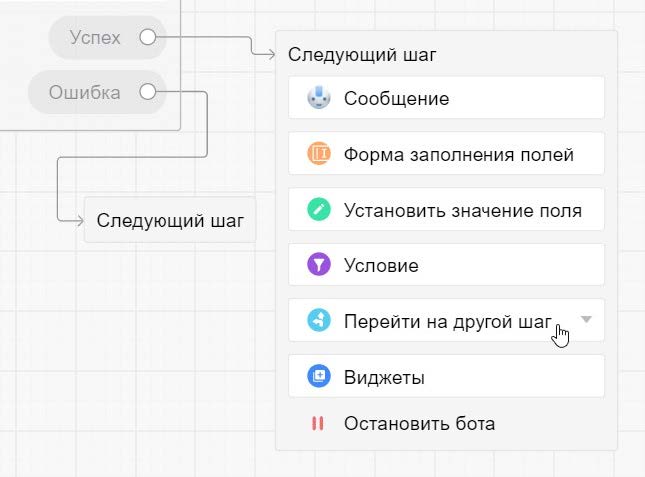Click the blue arrow icon for Перейти на другой шаг
The height and width of the screenshot is (477, 645).
pyautogui.click(x=318, y=321)
